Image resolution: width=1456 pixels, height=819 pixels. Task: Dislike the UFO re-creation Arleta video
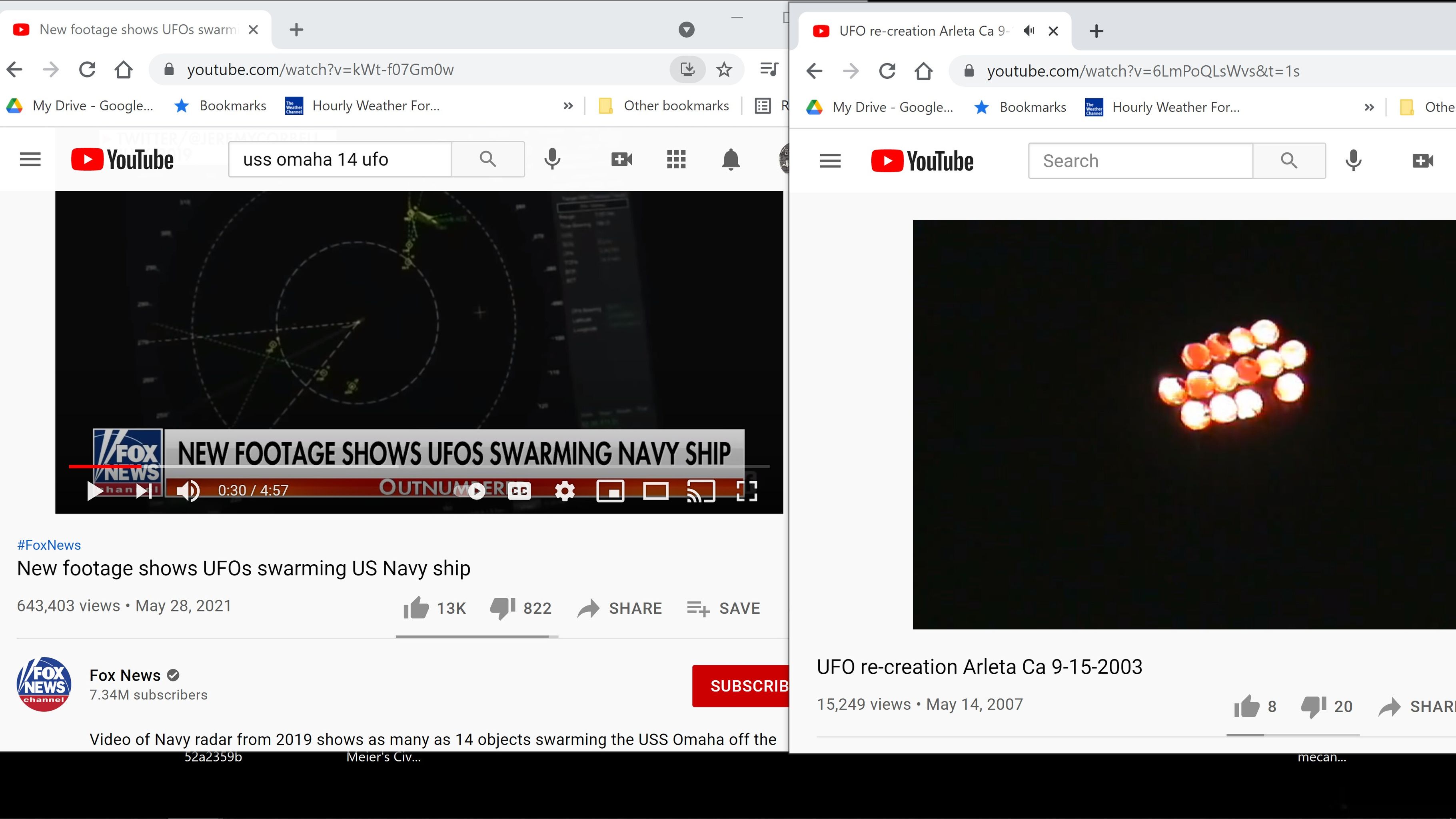(1326, 706)
